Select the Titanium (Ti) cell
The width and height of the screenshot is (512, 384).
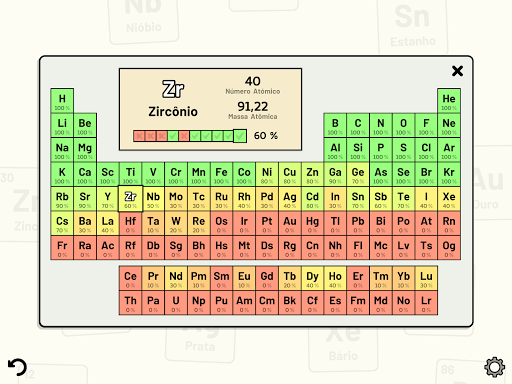pyautogui.click(x=130, y=174)
